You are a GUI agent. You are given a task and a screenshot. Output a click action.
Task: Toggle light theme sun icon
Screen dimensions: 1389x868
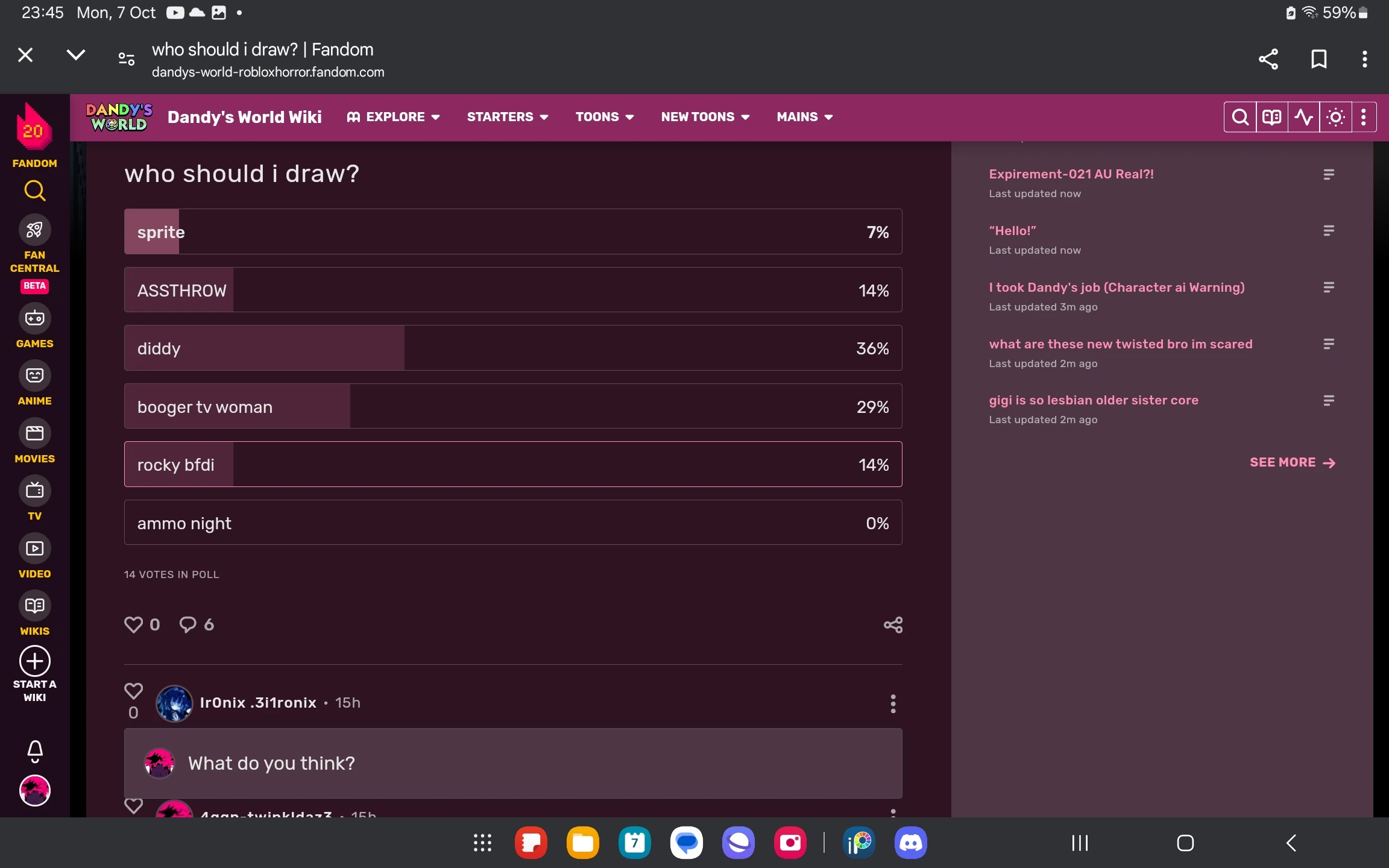click(x=1335, y=117)
